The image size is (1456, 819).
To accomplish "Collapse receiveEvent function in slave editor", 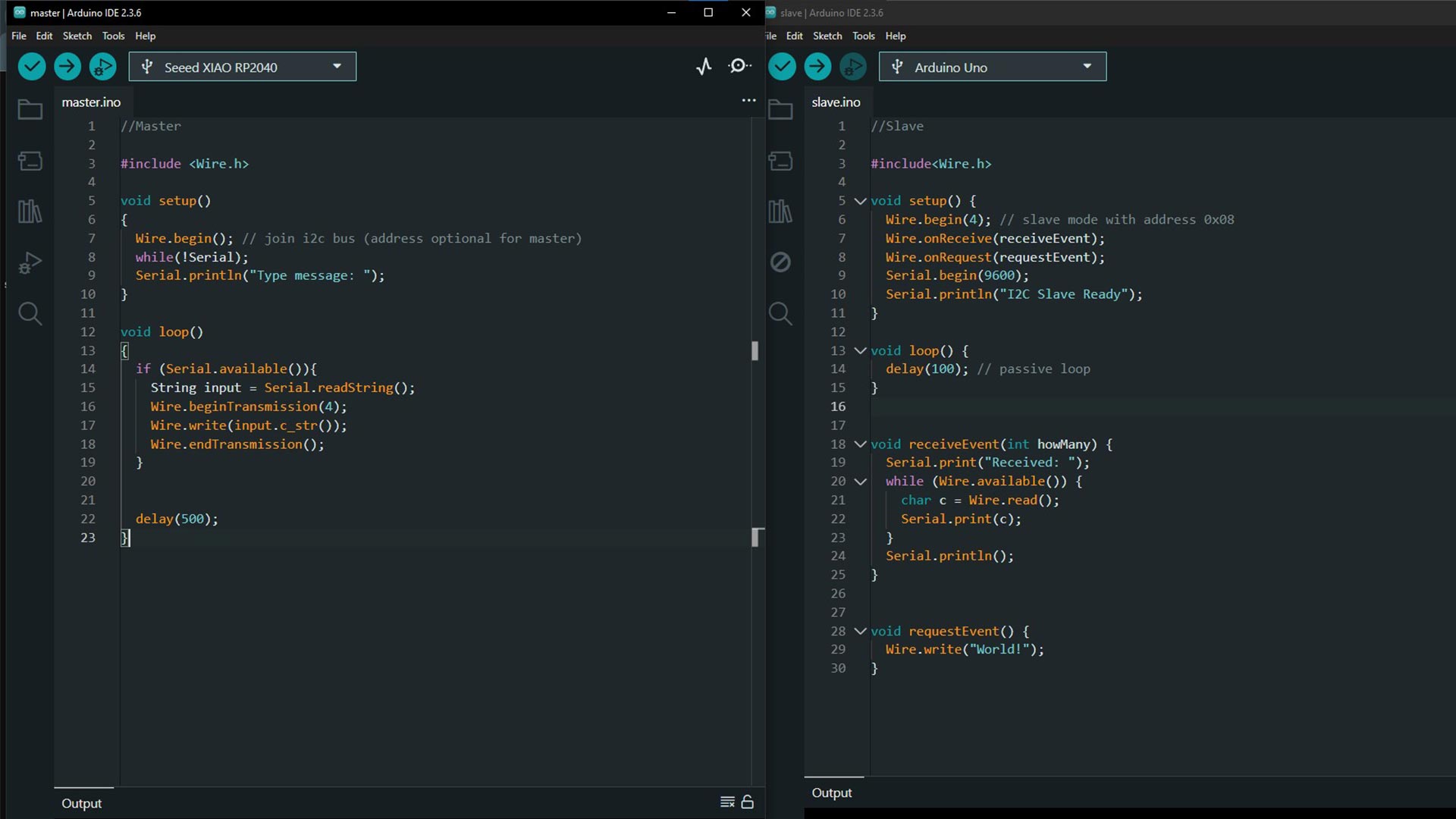I will (x=860, y=444).
